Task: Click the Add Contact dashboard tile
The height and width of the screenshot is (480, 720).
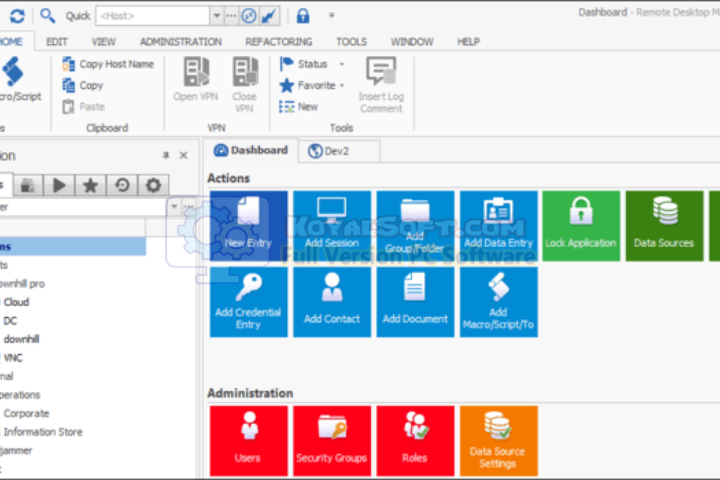Action: tap(332, 302)
